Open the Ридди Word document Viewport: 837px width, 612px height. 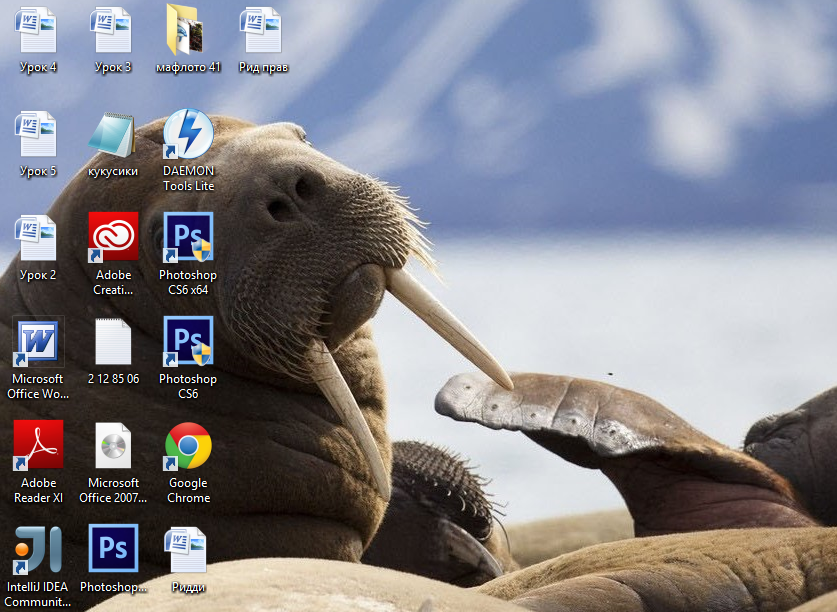coord(188,549)
